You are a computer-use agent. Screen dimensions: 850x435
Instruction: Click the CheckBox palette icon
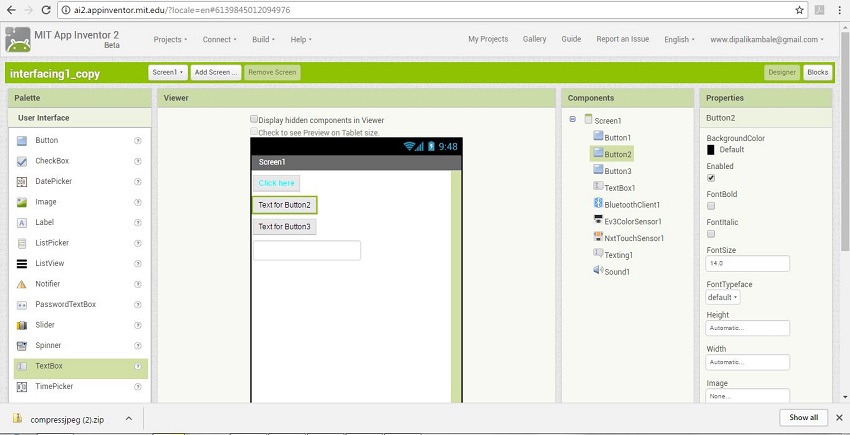[22, 161]
